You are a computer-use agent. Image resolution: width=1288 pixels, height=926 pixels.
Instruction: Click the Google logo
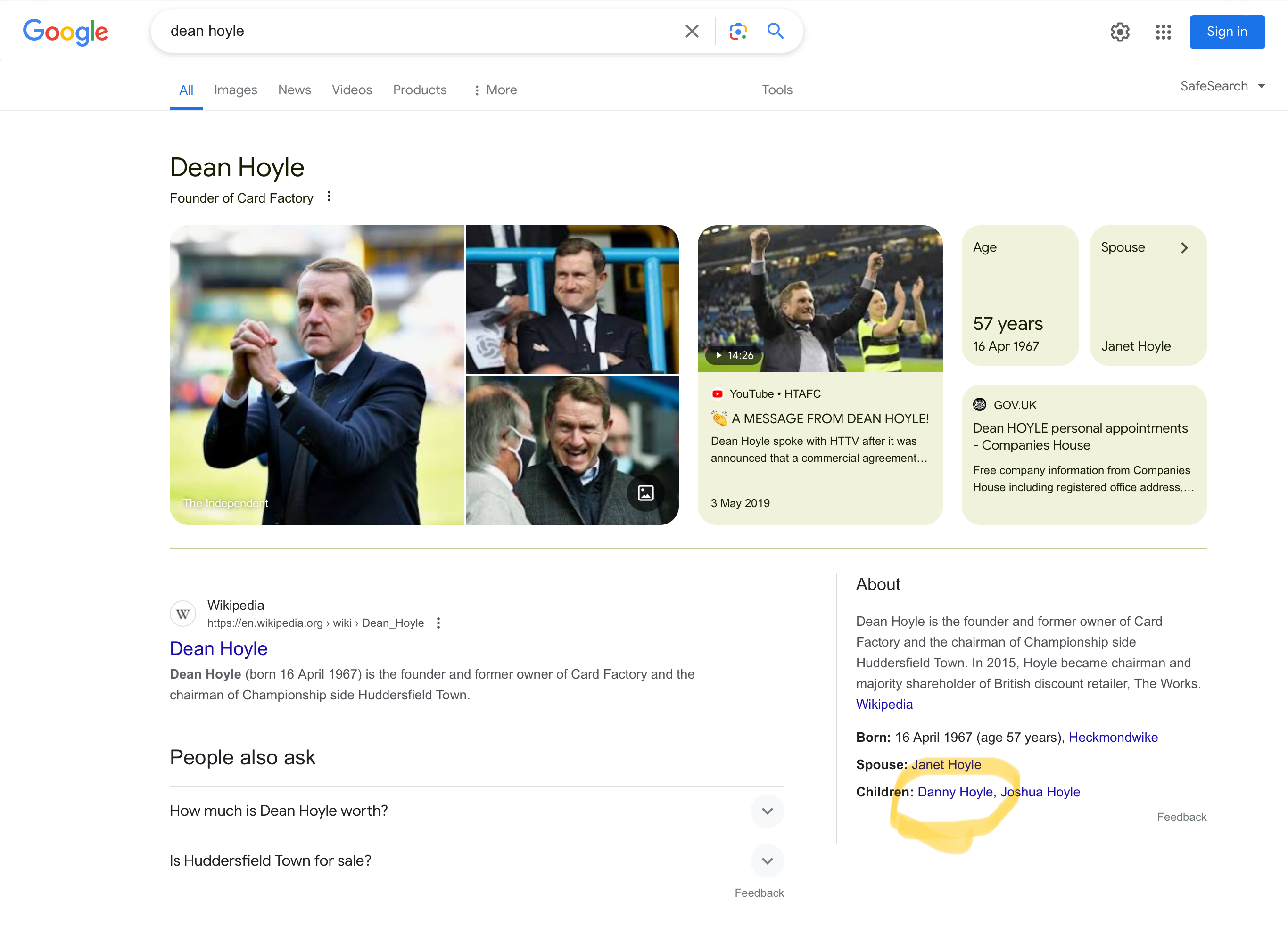click(x=66, y=32)
